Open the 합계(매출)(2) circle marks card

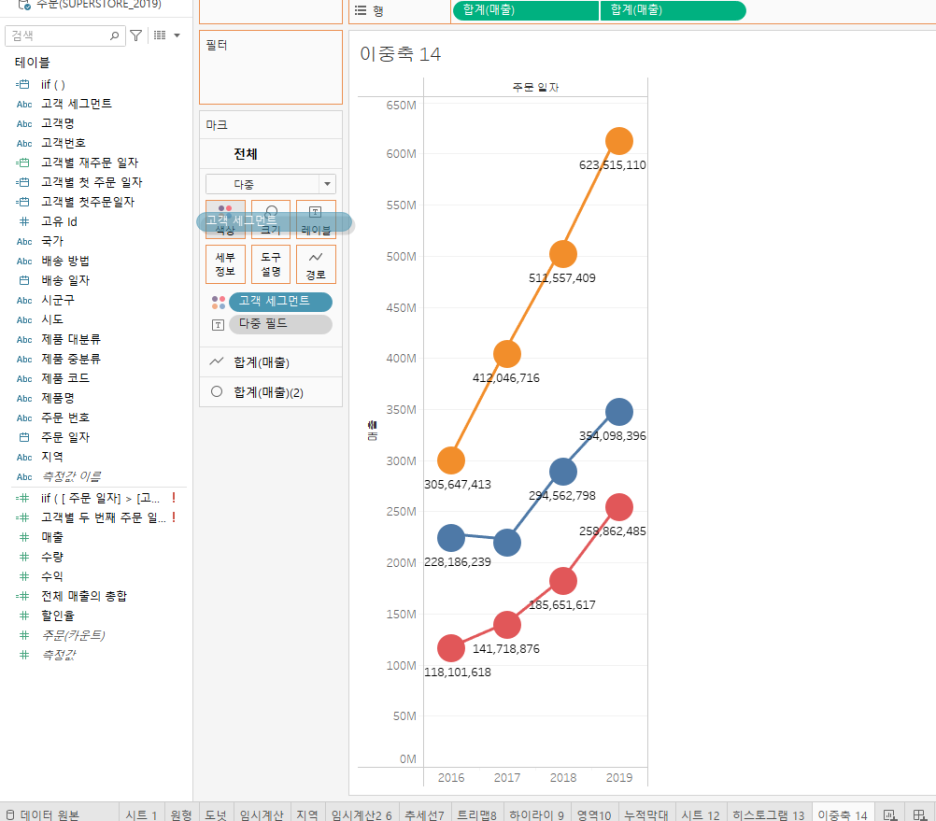tap(270, 392)
